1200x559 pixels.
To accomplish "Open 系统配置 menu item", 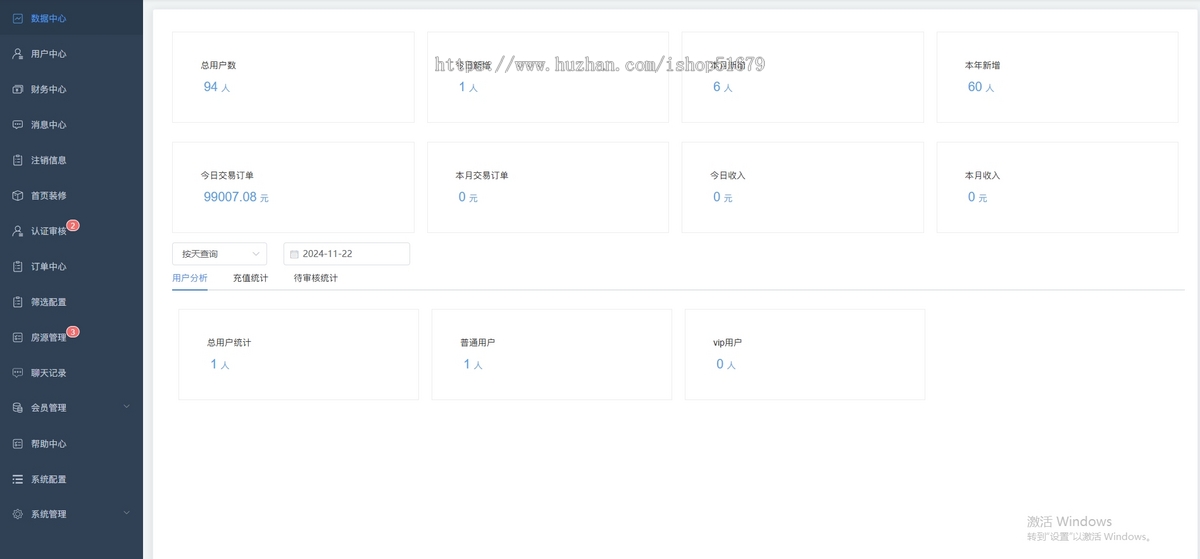I will pos(71,479).
